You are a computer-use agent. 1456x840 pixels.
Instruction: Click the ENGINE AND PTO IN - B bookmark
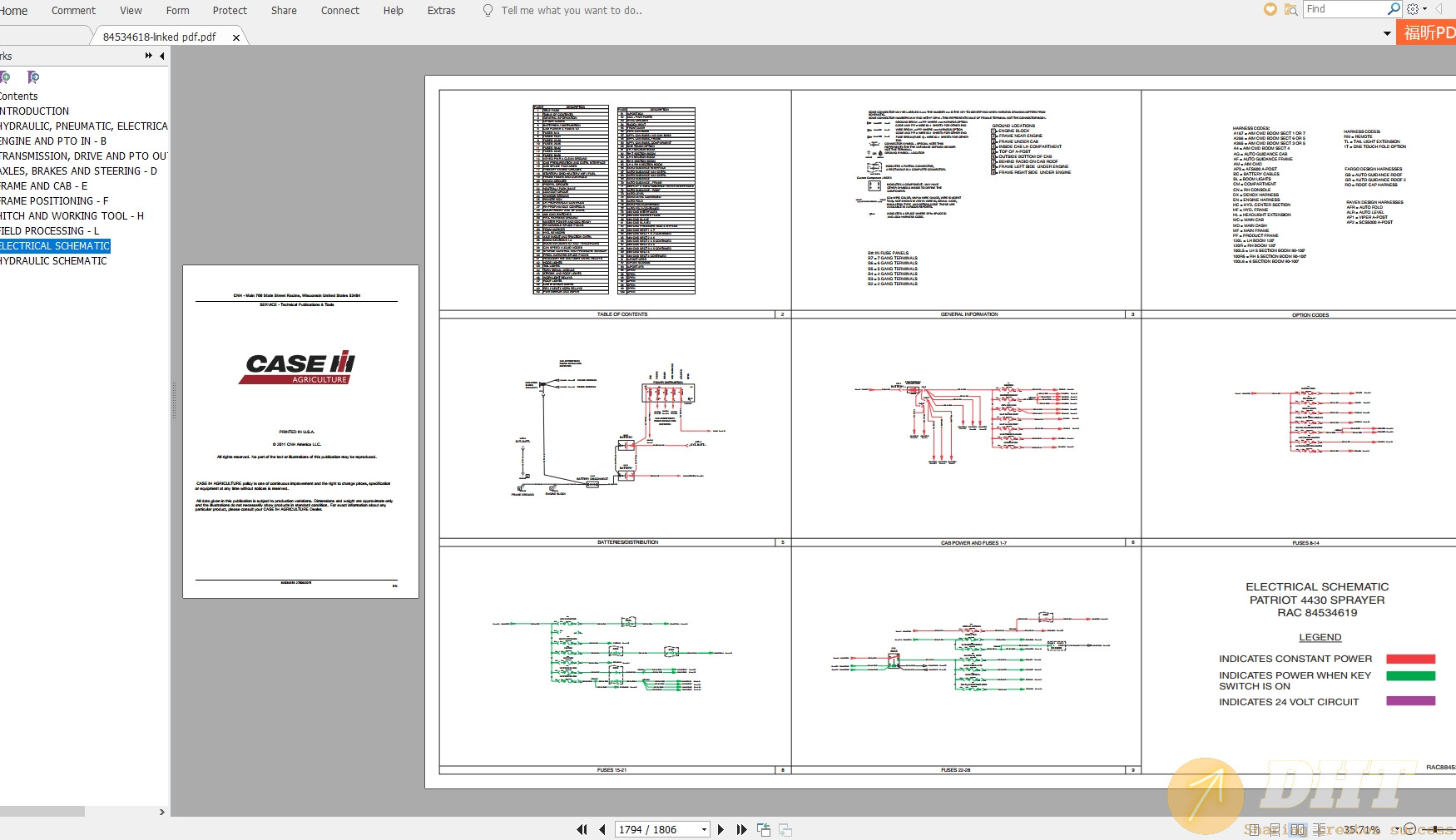coord(53,141)
